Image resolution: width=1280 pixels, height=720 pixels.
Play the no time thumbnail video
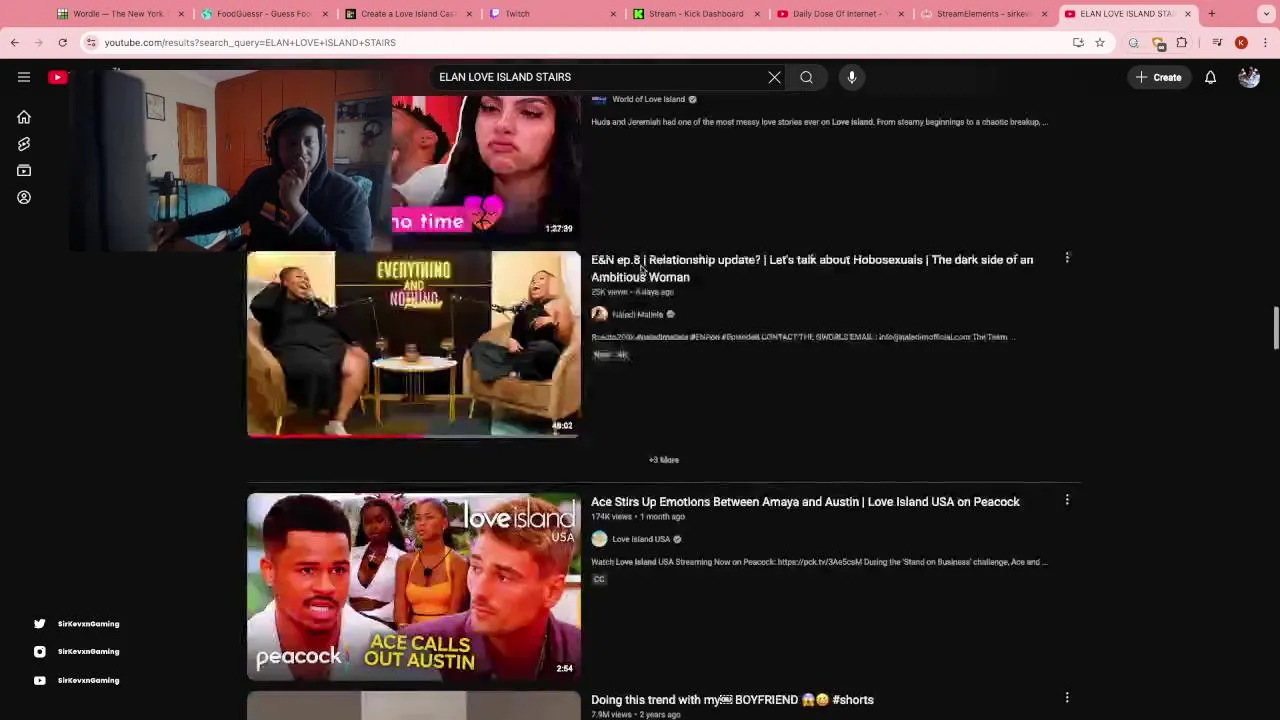click(x=486, y=165)
